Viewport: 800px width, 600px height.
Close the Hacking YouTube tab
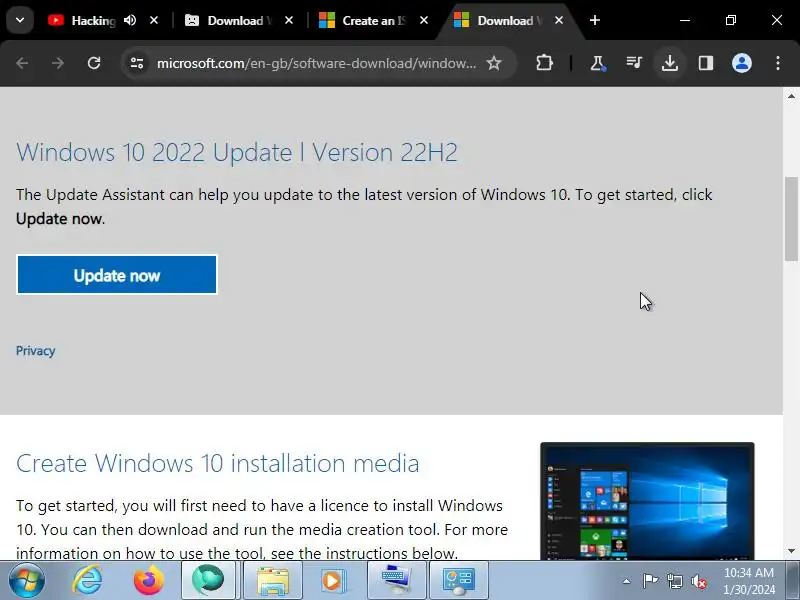click(x=154, y=20)
